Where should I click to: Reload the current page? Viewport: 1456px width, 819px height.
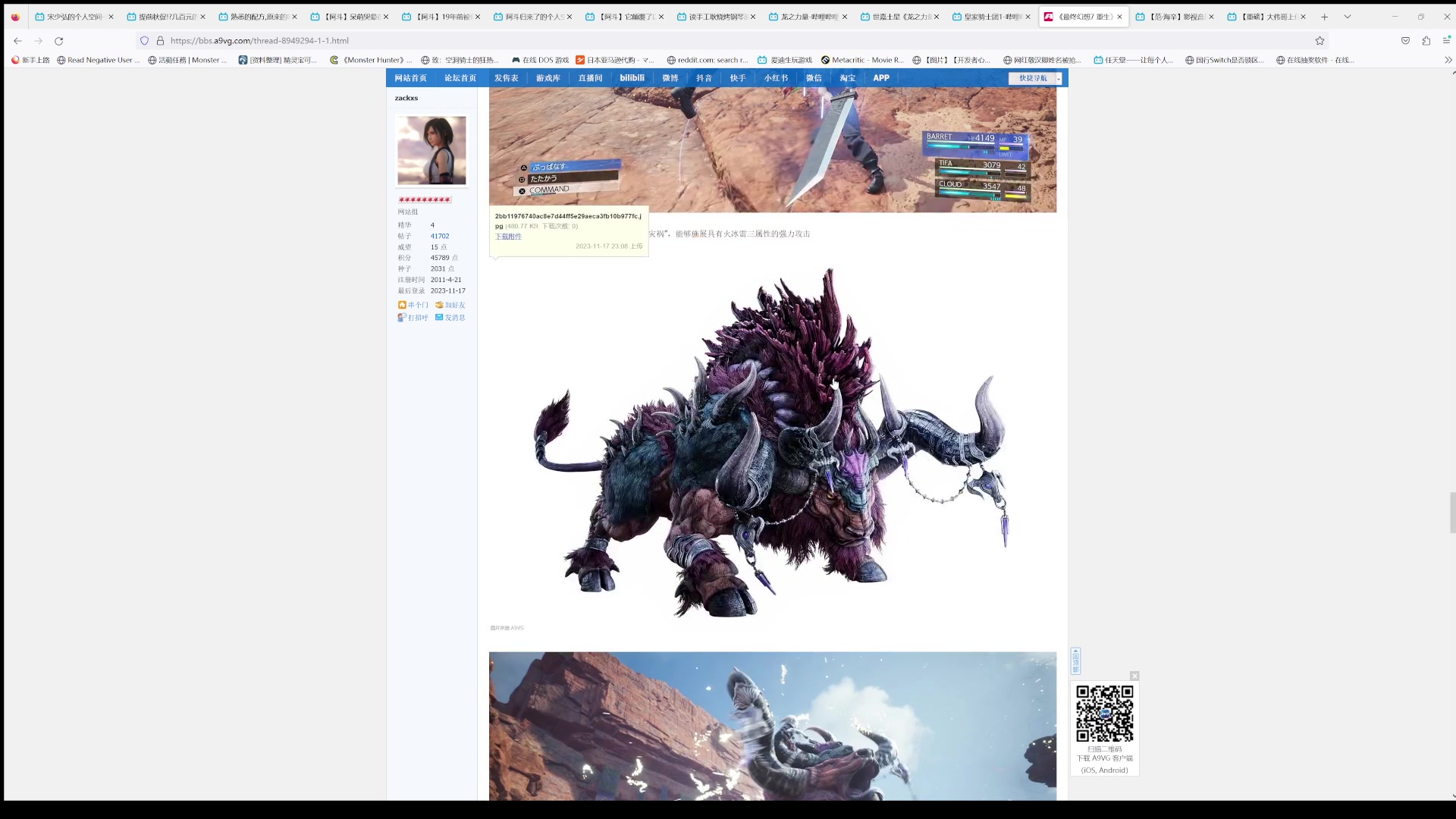pos(58,41)
